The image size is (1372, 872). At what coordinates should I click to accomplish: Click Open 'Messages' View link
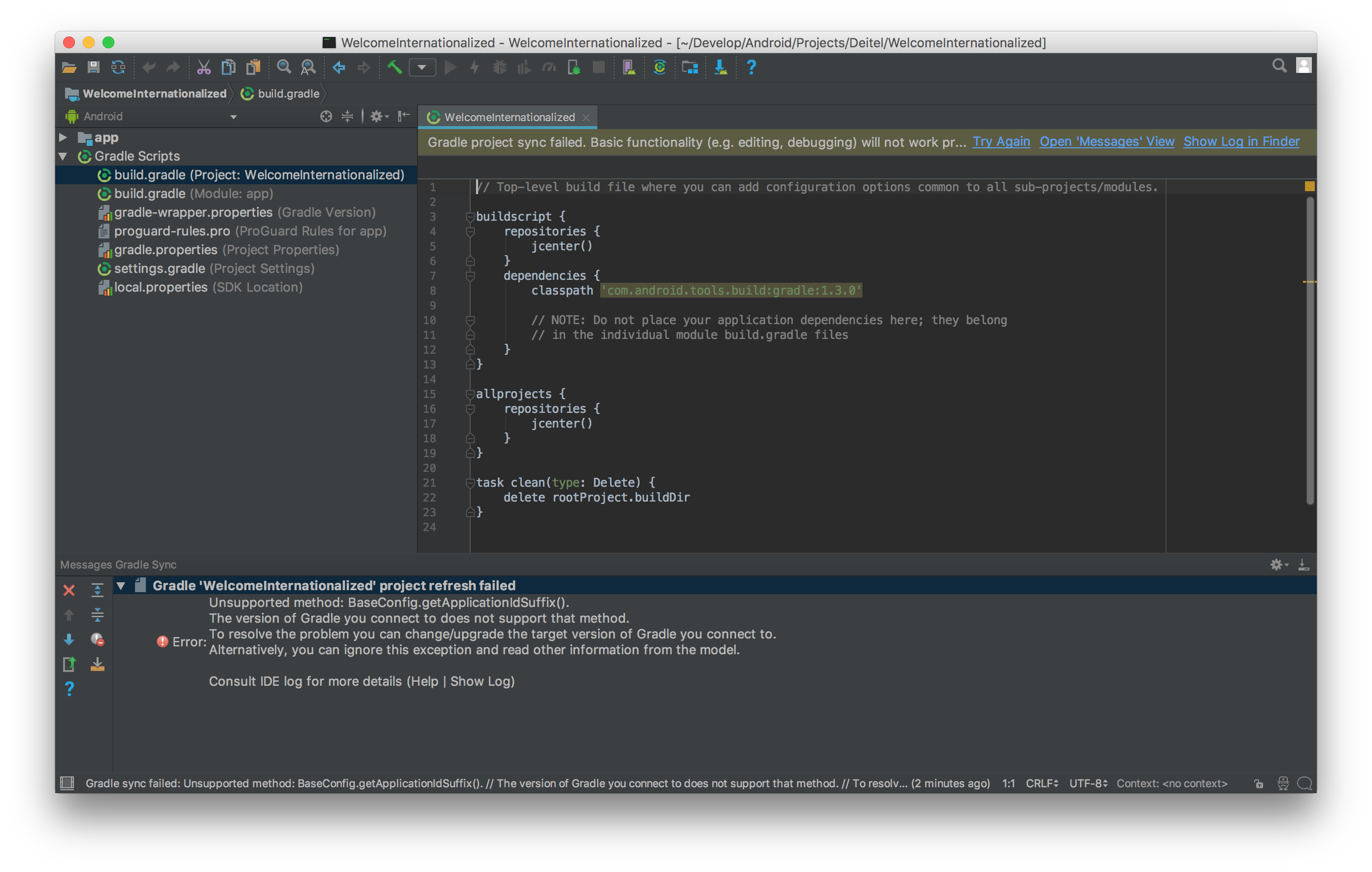coord(1106,142)
